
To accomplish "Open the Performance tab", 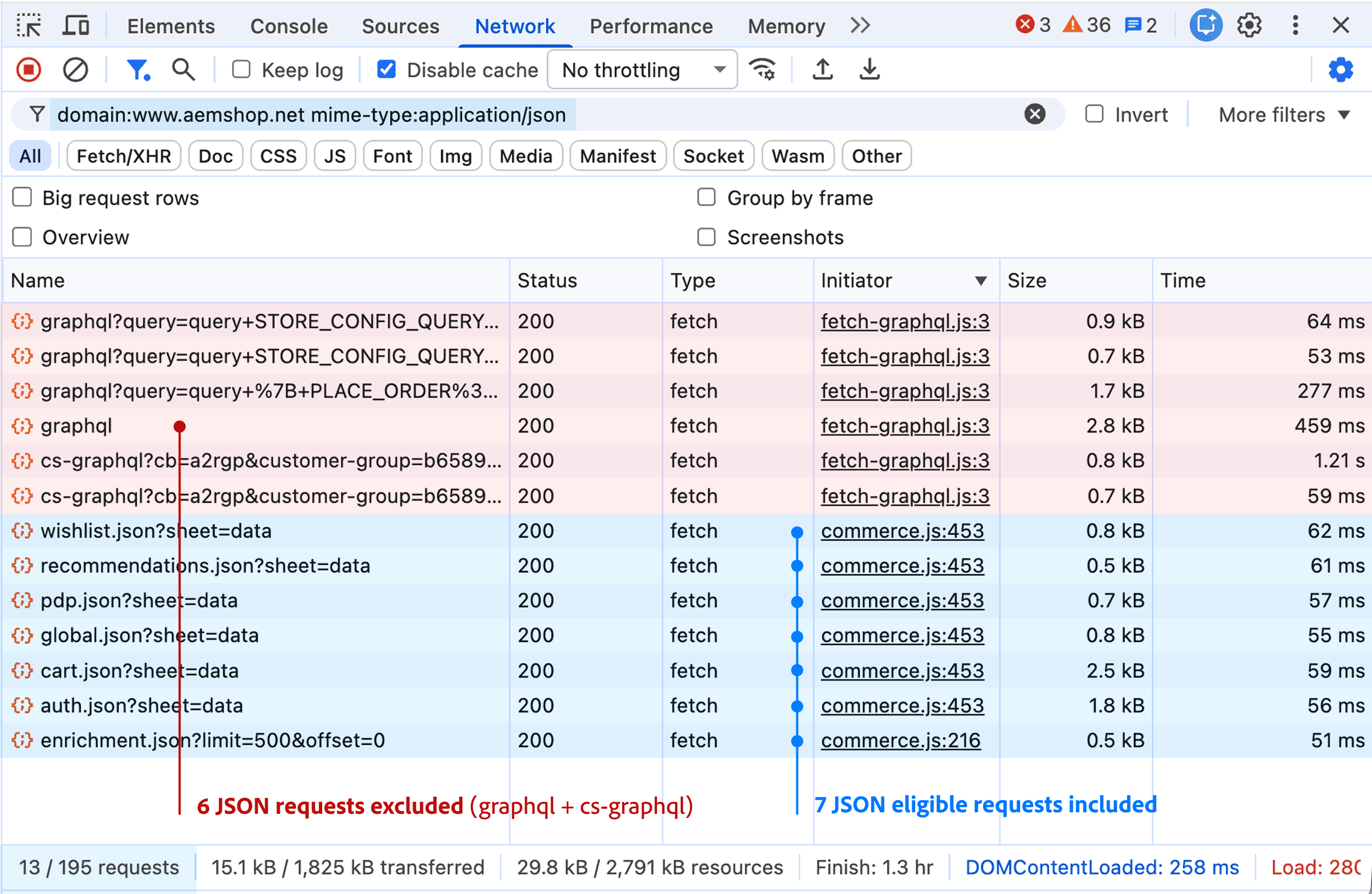I will pyautogui.click(x=651, y=26).
